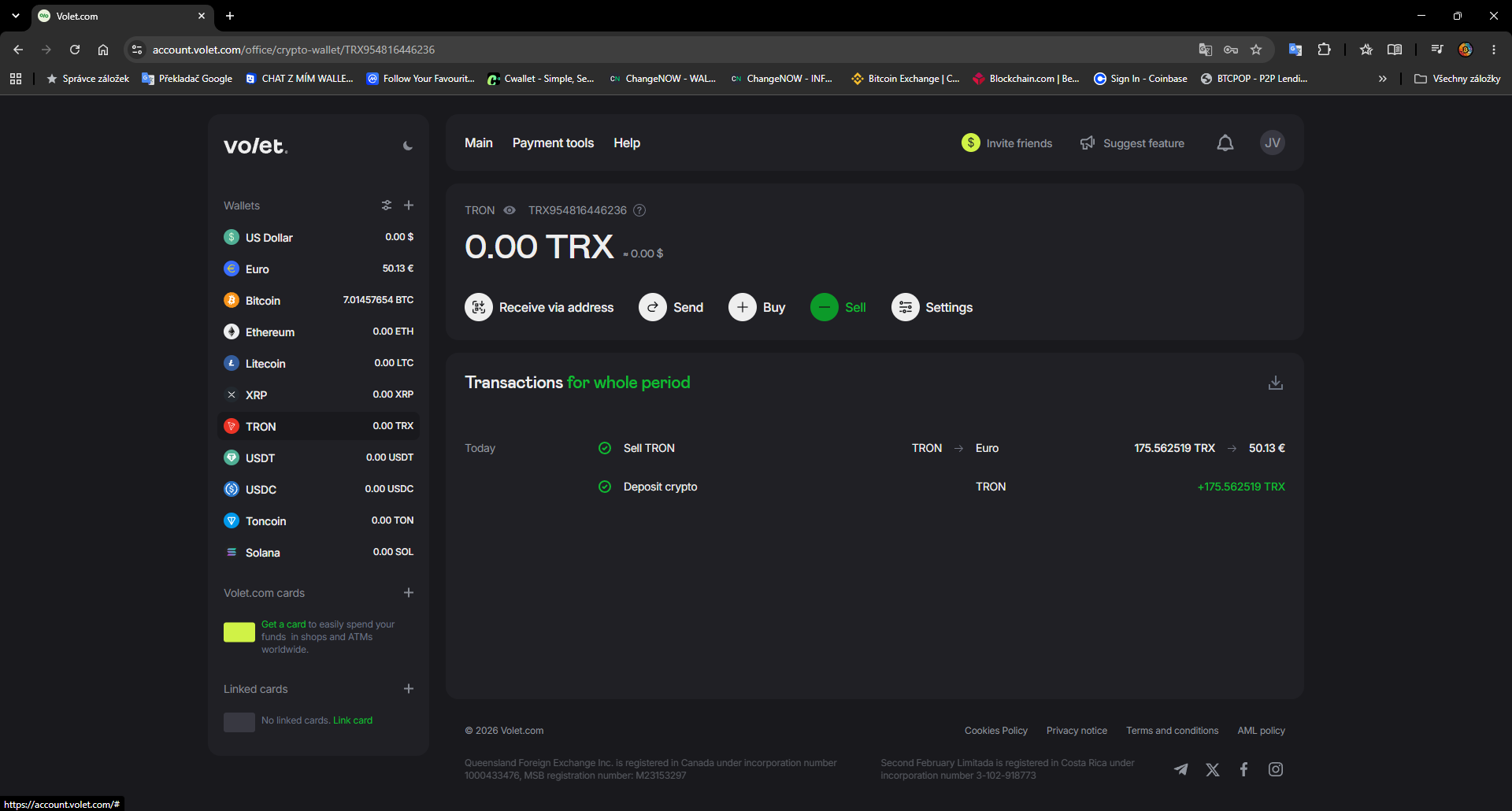The width and height of the screenshot is (1512, 811).
Task: Open Help menu
Action: (x=627, y=143)
